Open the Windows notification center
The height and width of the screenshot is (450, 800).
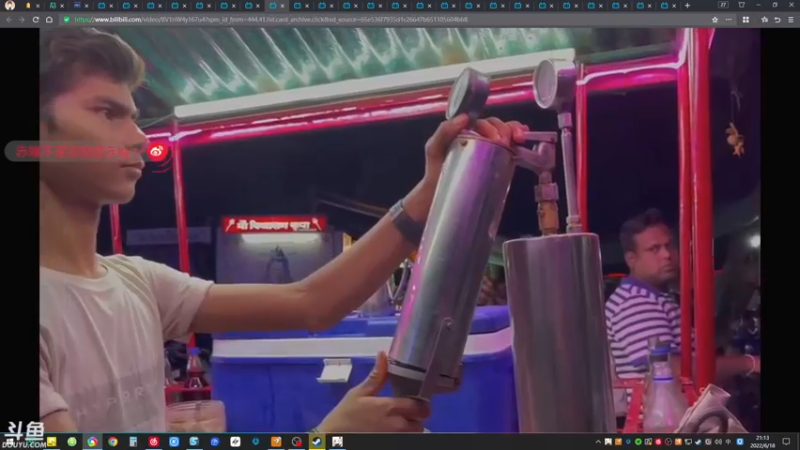pyautogui.click(x=786, y=442)
